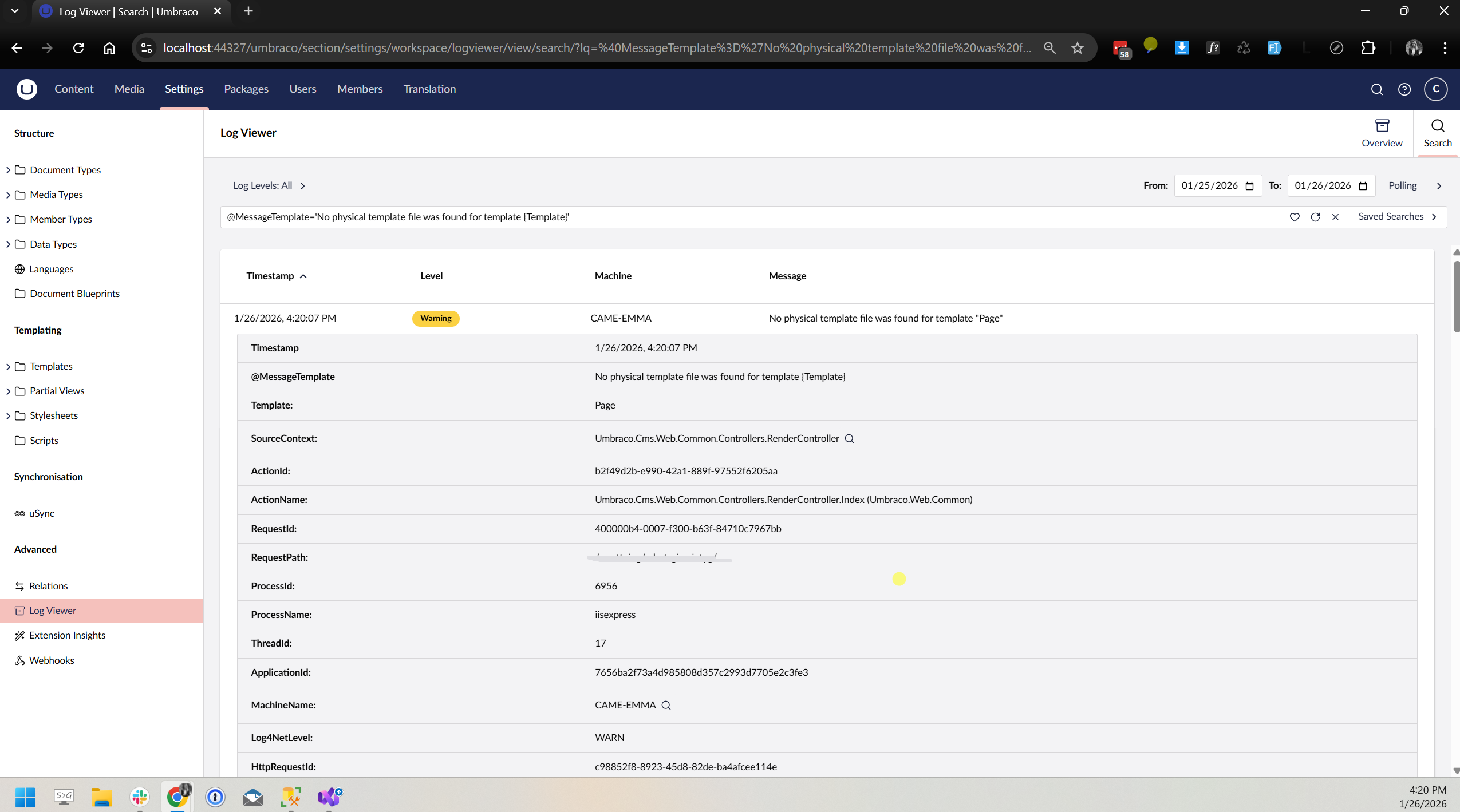Open the backoffice search
Screen dimensions: 1460x812
click(x=1377, y=89)
